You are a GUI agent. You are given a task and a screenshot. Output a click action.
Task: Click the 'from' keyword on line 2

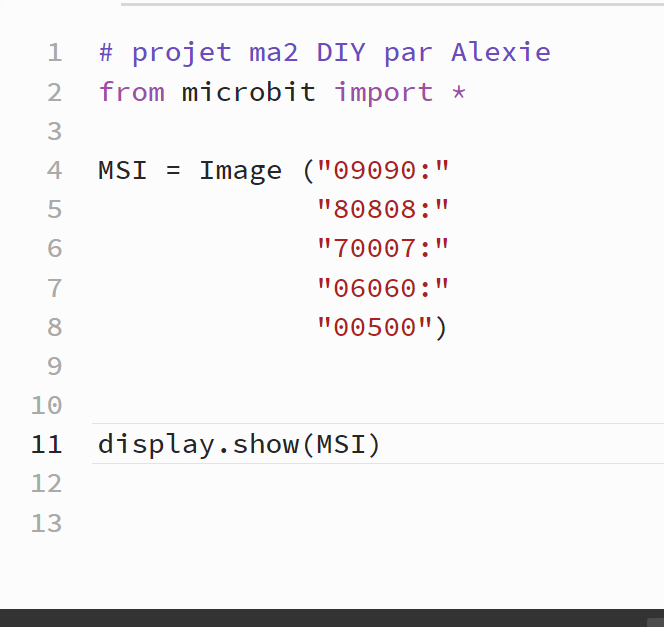coord(132,92)
